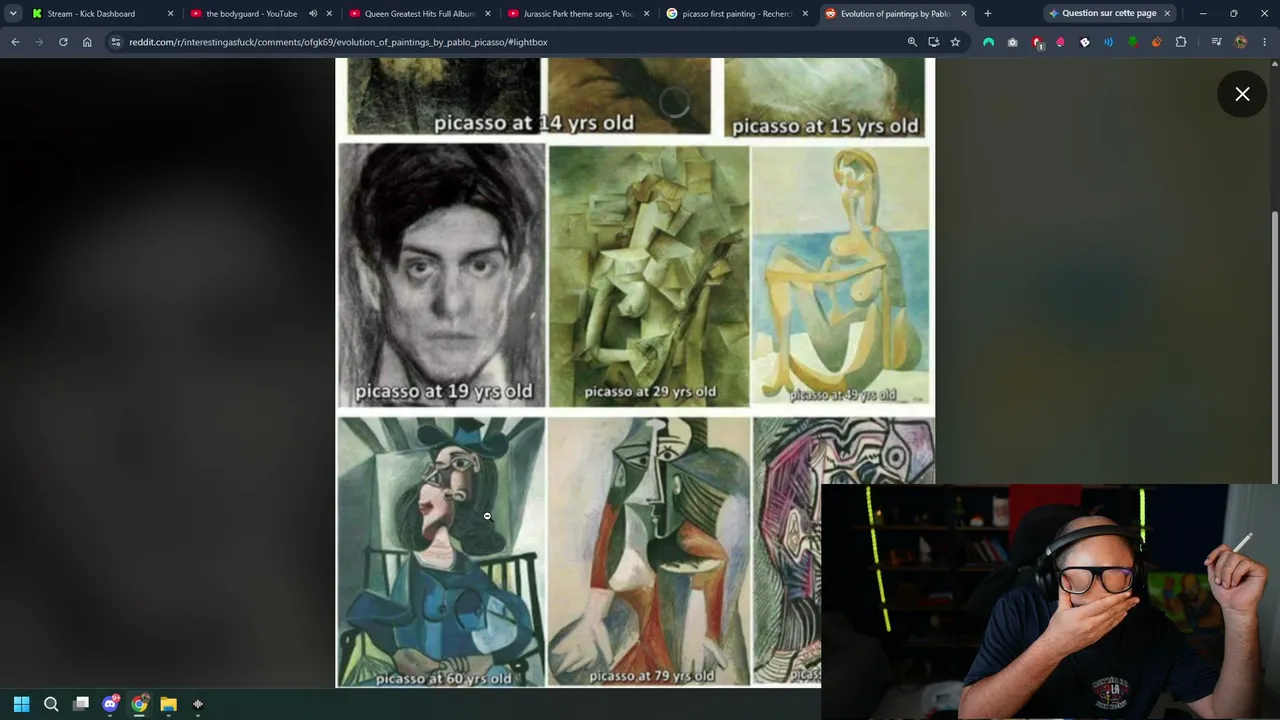1280x720 pixels.
Task: Open the green clover extension
Action: [x=1132, y=42]
